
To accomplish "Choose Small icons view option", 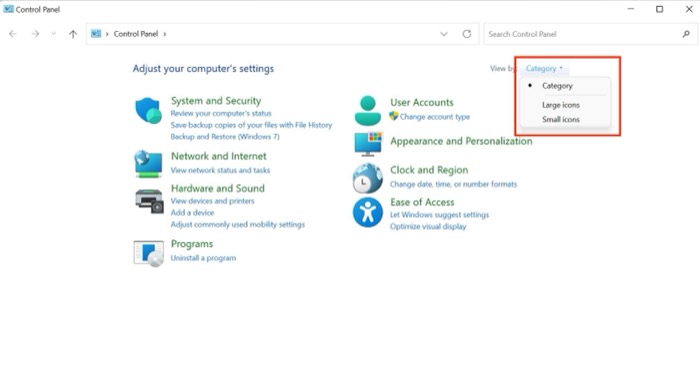I will [x=561, y=119].
